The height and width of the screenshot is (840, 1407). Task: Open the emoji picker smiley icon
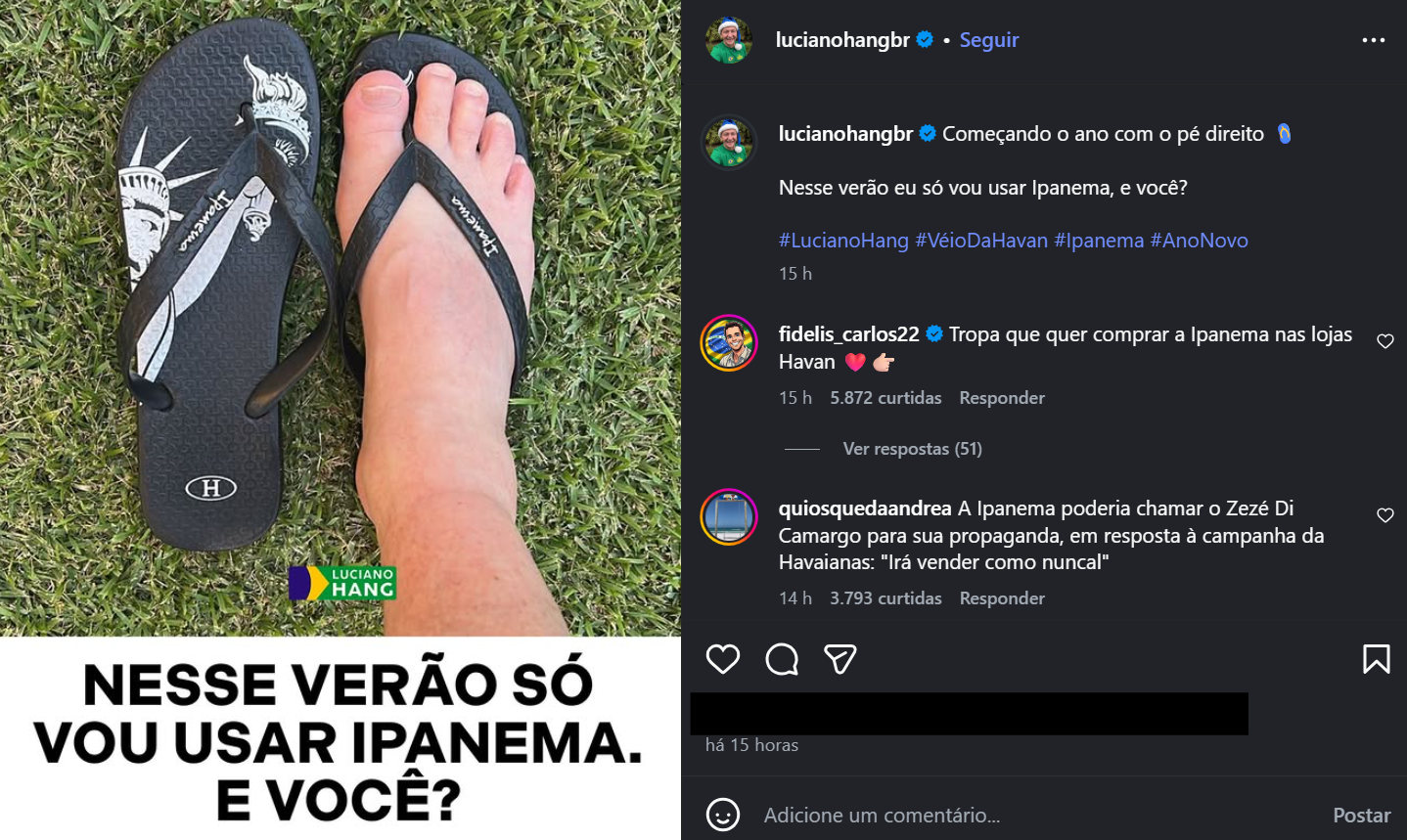[x=723, y=815]
